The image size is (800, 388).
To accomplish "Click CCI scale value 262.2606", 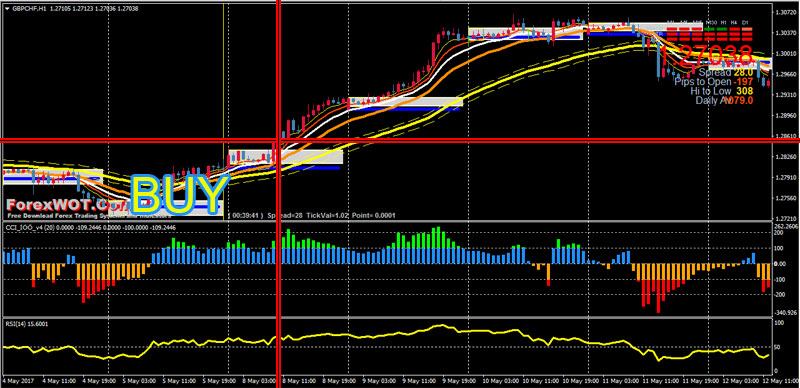I will click(787, 226).
